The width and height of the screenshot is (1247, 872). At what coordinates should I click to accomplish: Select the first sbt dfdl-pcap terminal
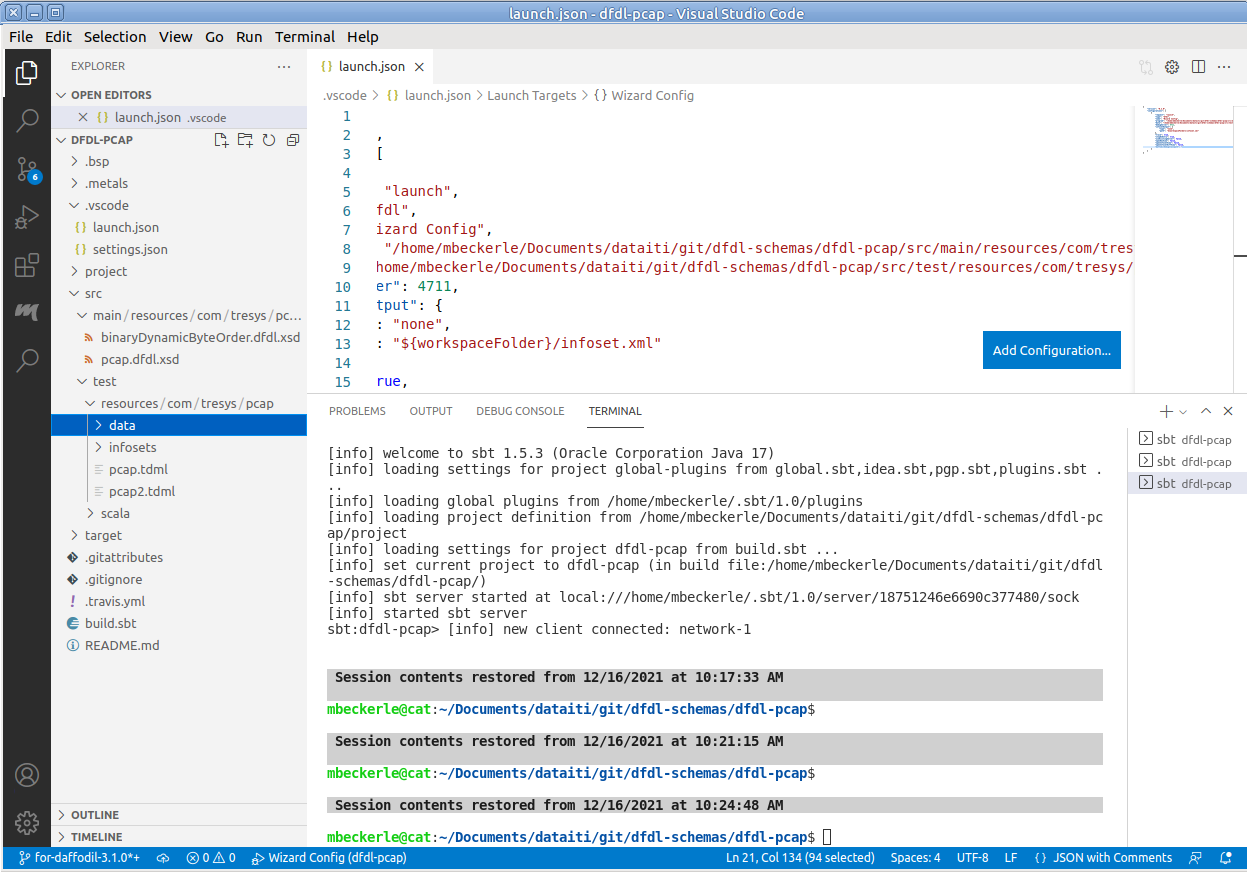(1187, 439)
